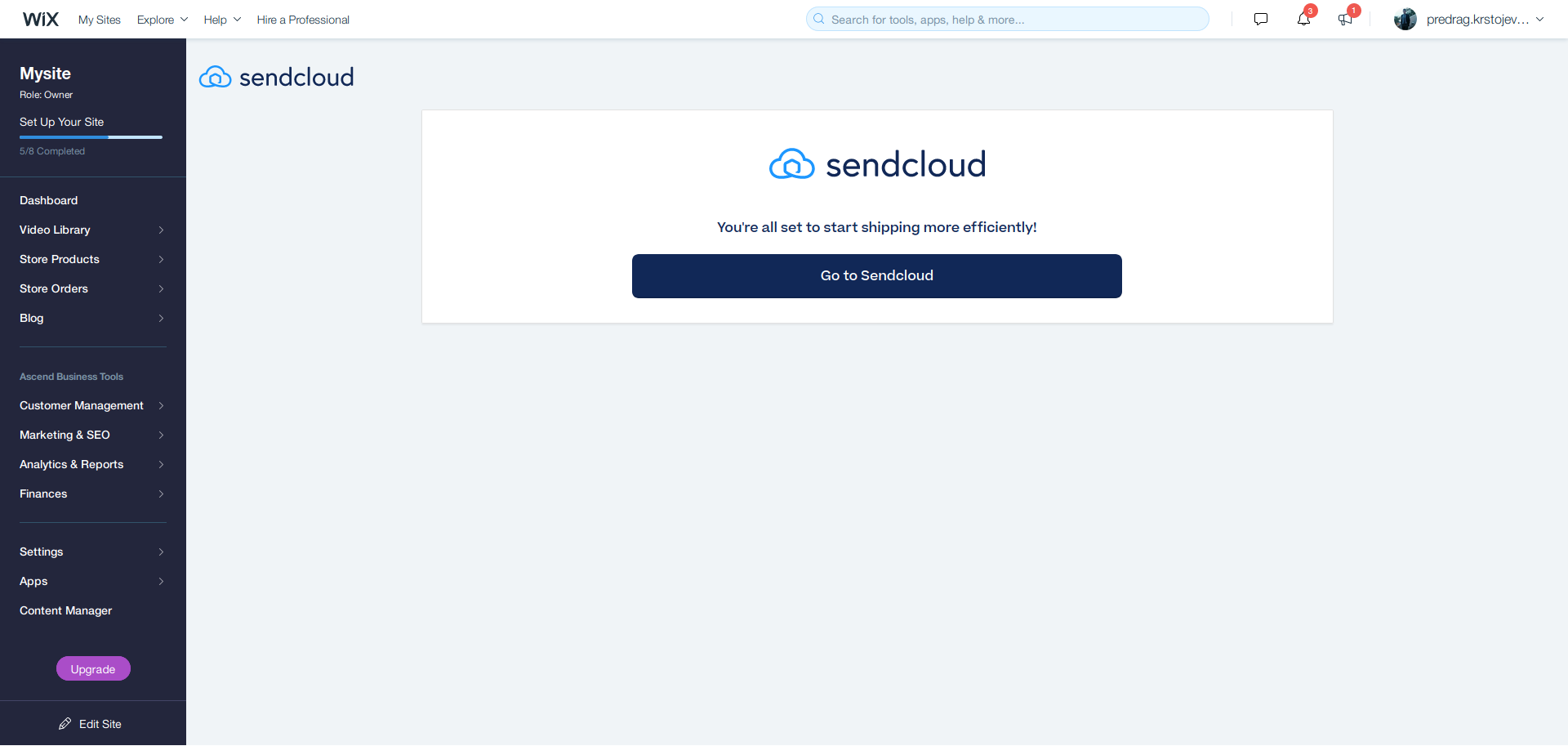
Task: Open My Sites in top navigation
Action: (x=100, y=20)
